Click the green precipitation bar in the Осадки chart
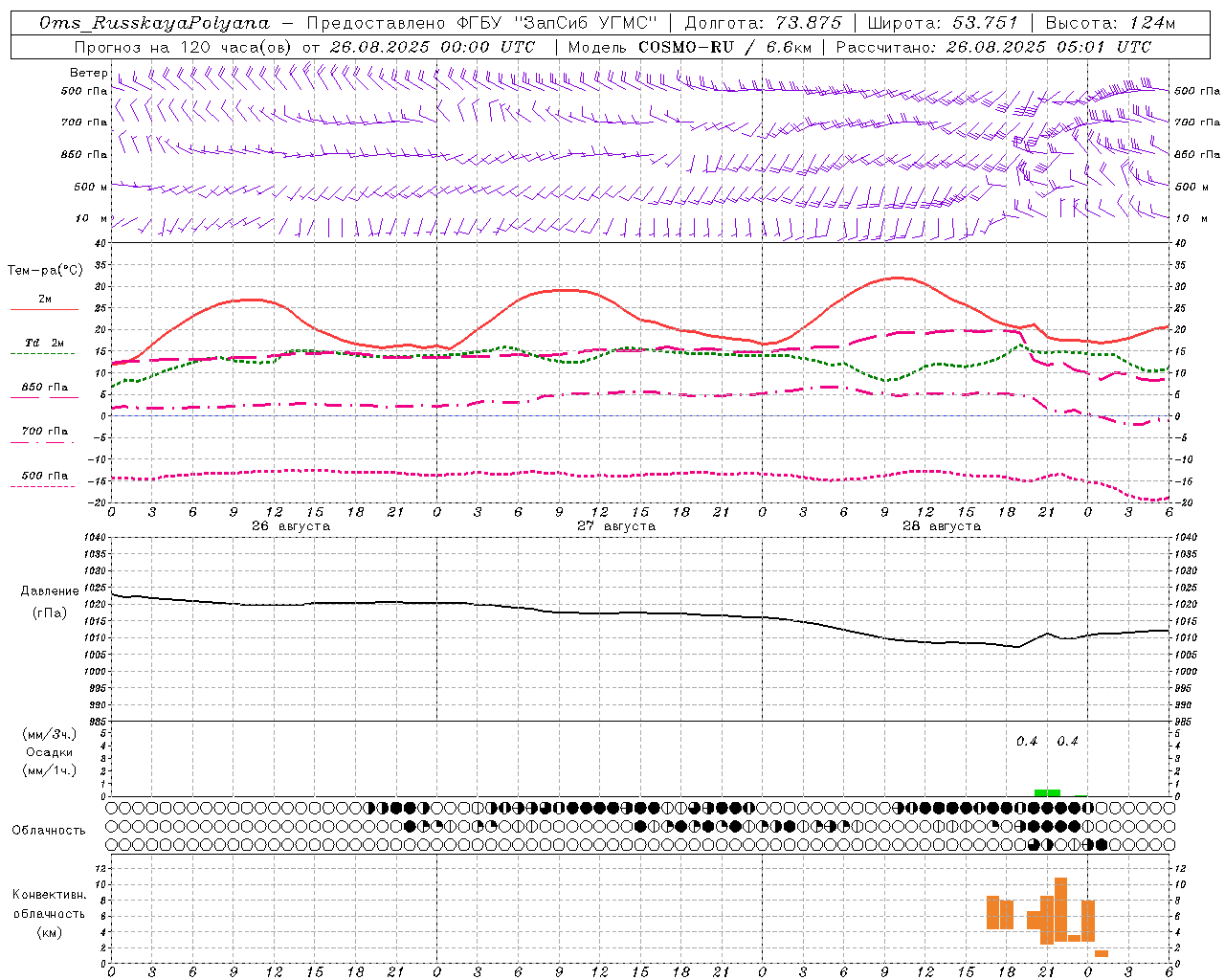This screenshot has height=980, width=1225. [1047, 792]
